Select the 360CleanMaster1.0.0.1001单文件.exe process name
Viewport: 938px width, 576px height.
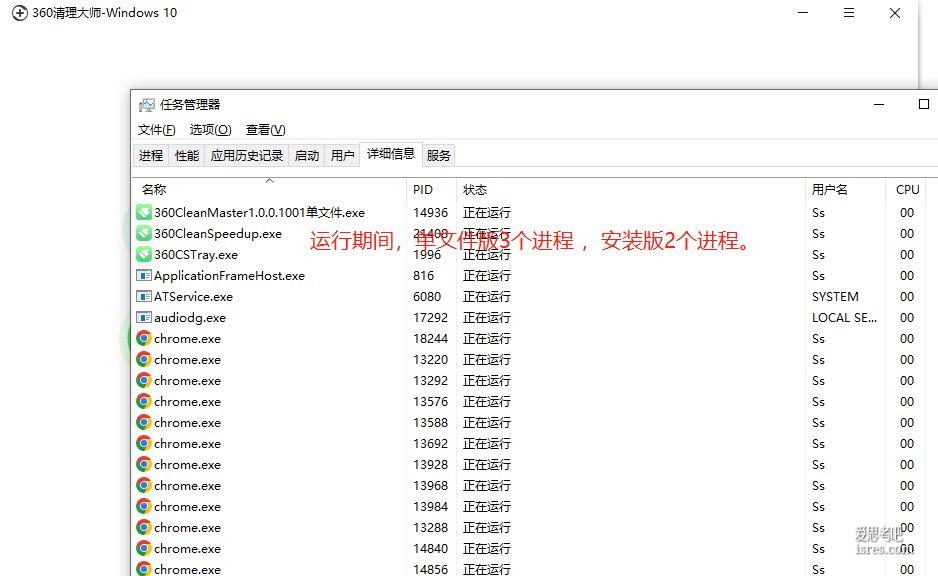(260, 212)
